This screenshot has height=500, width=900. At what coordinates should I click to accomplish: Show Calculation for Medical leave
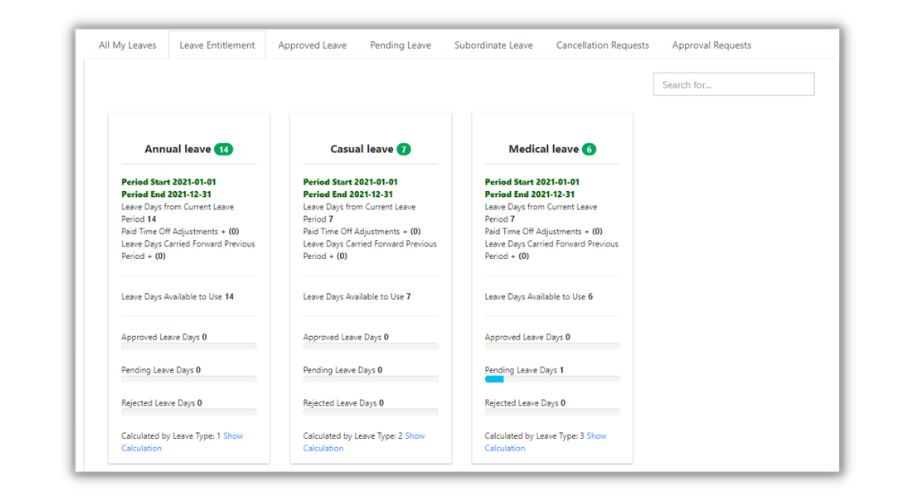click(596, 436)
